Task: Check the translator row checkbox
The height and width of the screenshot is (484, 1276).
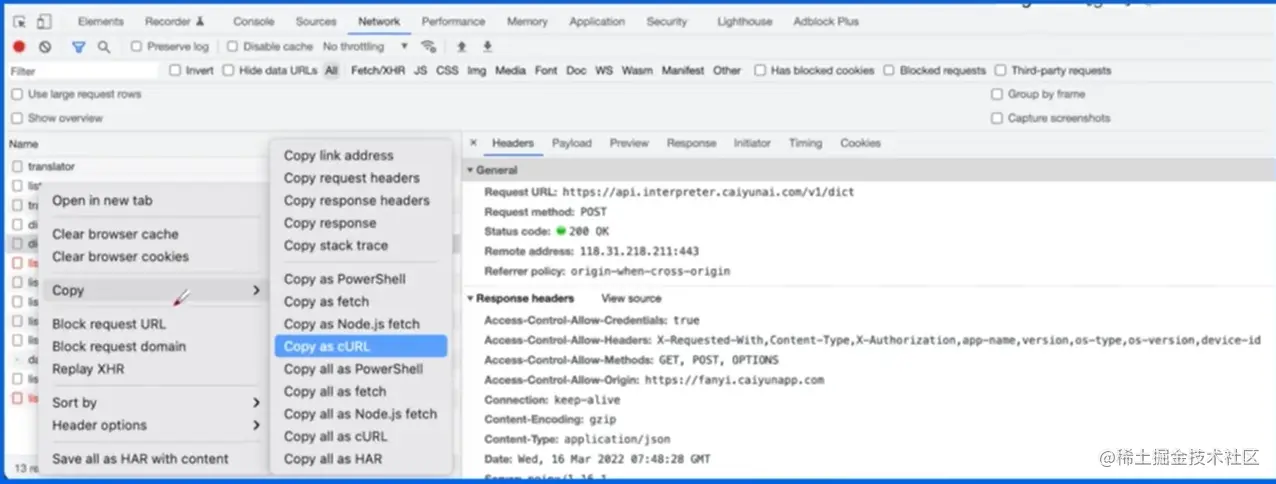Action: (x=17, y=167)
